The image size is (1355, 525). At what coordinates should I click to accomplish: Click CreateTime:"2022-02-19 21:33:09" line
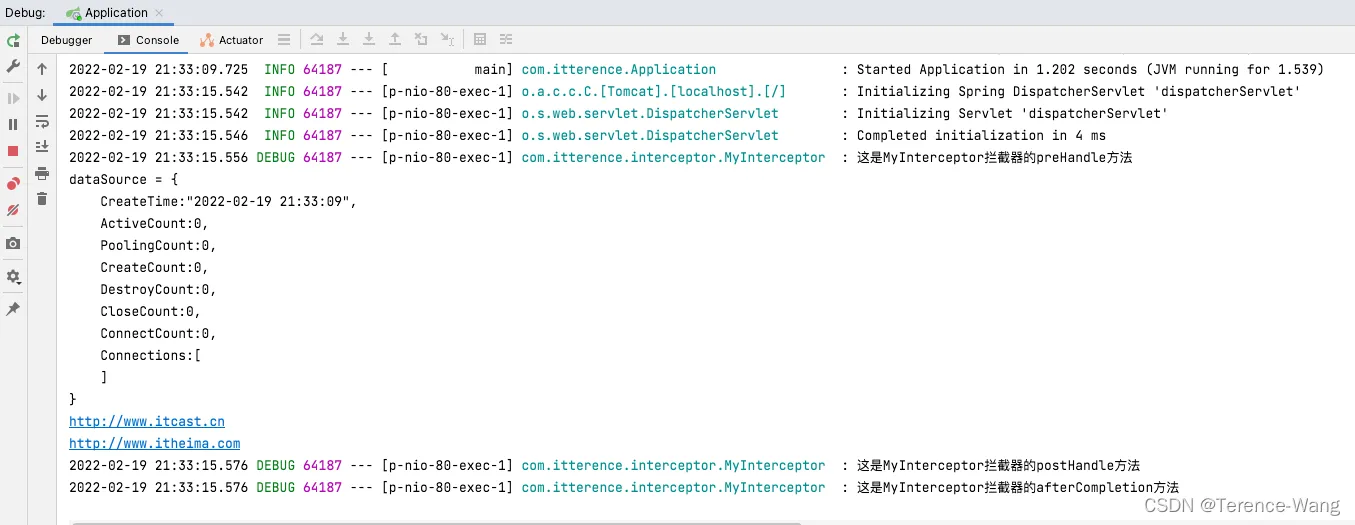coord(228,202)
